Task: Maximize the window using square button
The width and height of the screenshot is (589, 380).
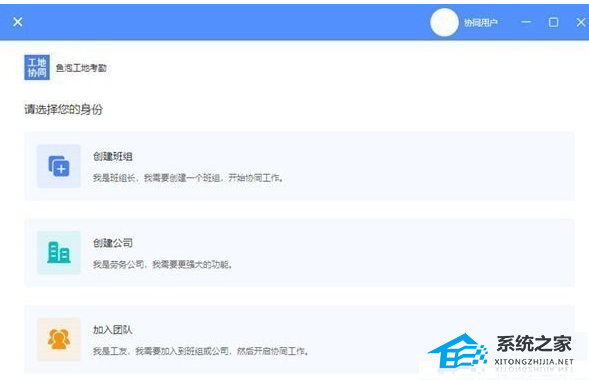Action: click(553, 22)
